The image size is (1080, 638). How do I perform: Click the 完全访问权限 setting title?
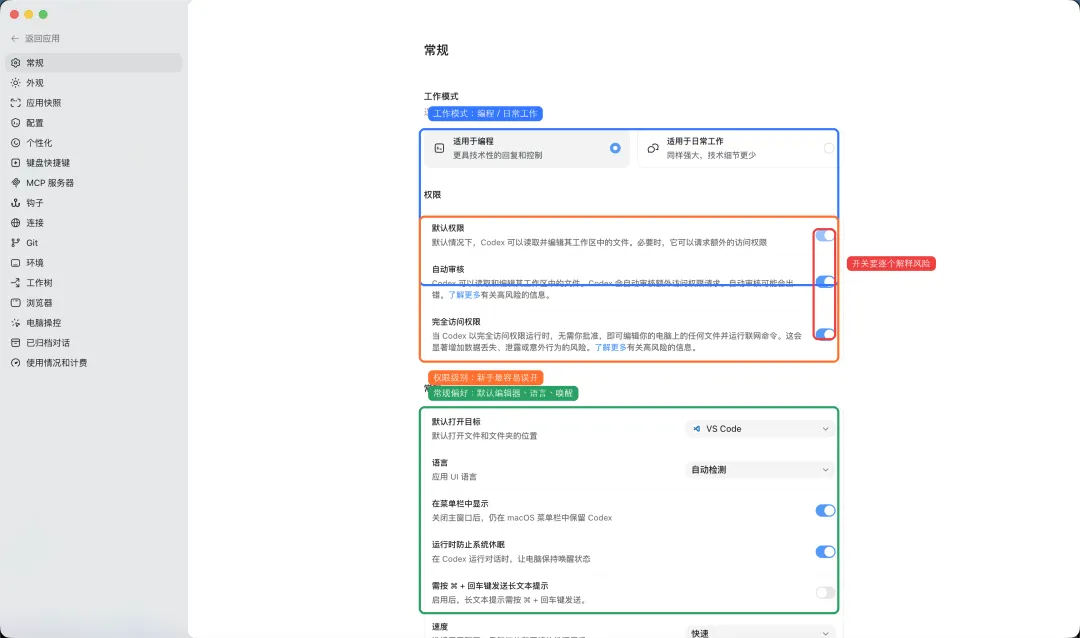point(456,322)
